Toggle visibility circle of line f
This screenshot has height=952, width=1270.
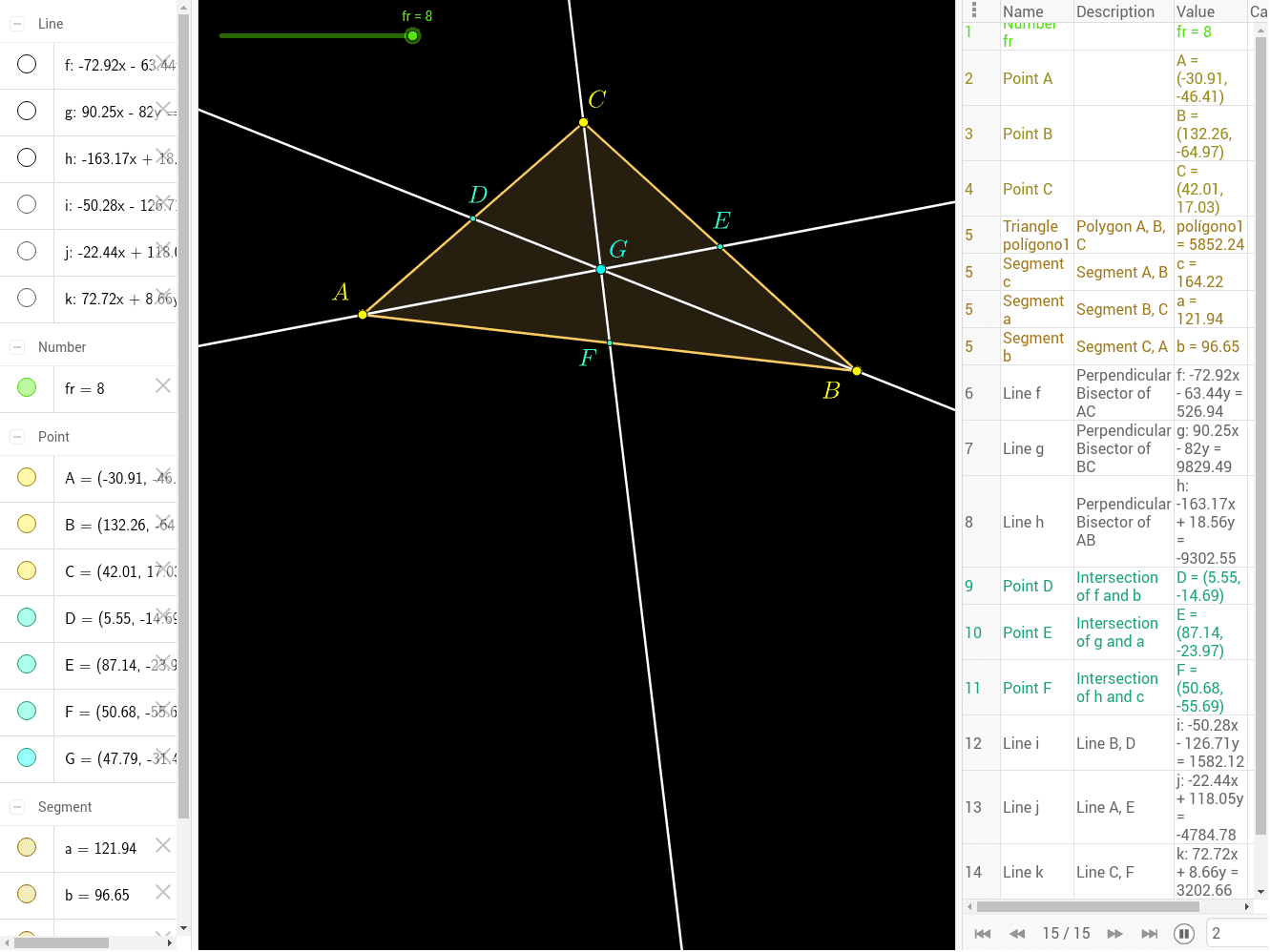coord(27,64)
